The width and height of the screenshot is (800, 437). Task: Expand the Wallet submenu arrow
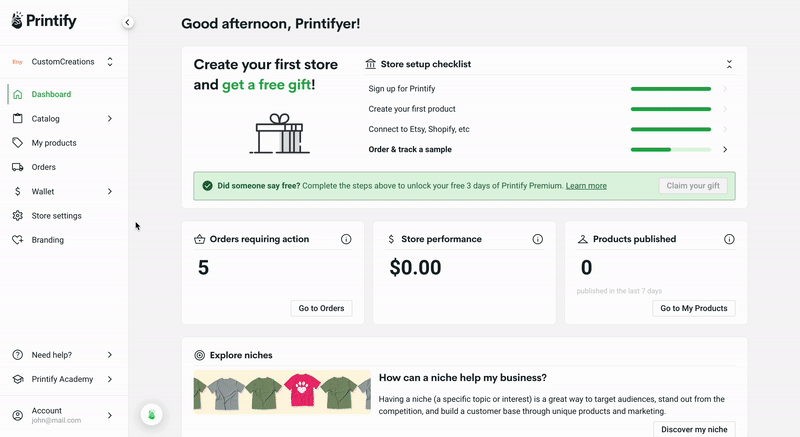click(110, 191)
